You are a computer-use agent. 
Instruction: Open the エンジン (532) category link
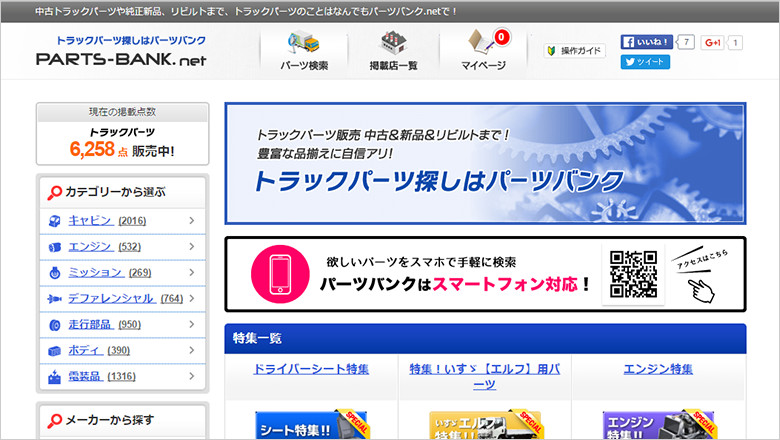coord(104,246)
